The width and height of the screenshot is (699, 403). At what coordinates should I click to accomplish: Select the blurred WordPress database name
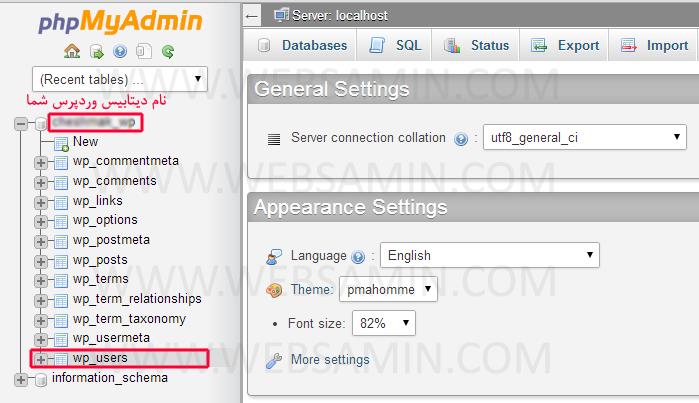95,122
